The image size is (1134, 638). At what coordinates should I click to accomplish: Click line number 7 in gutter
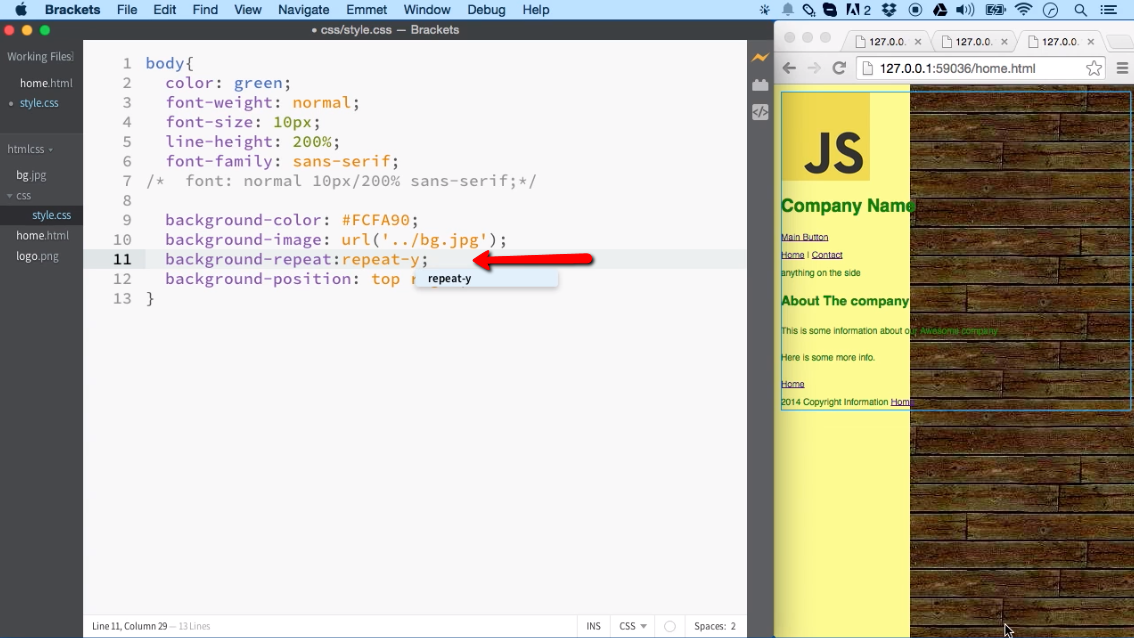coord(127,181)
